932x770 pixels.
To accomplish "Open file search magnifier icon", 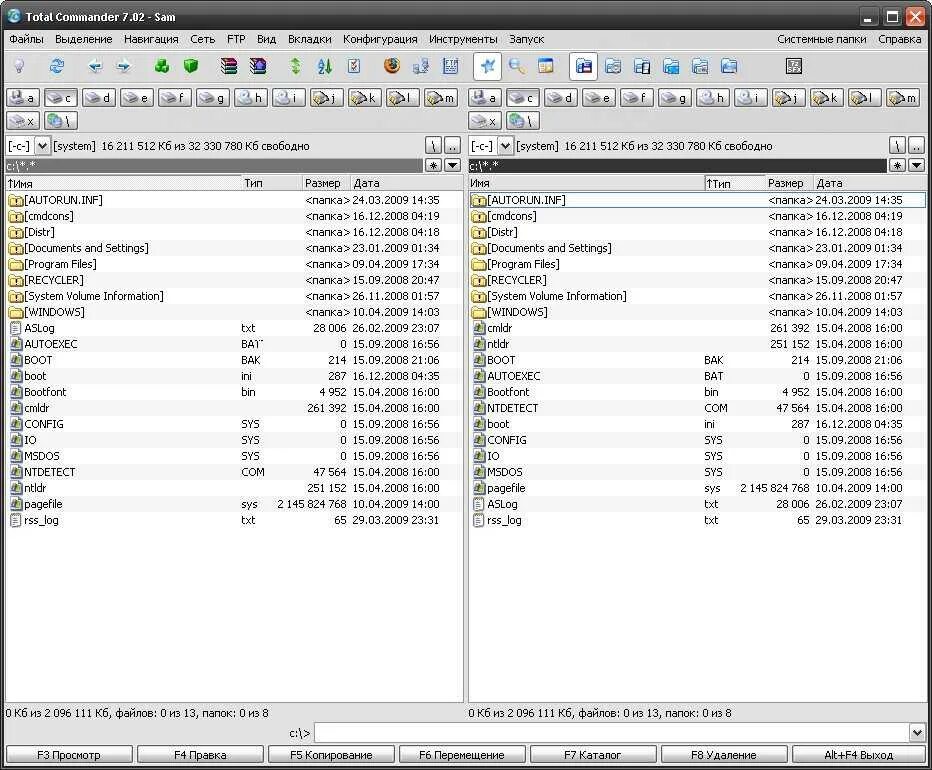I will (x=517, y=66).
